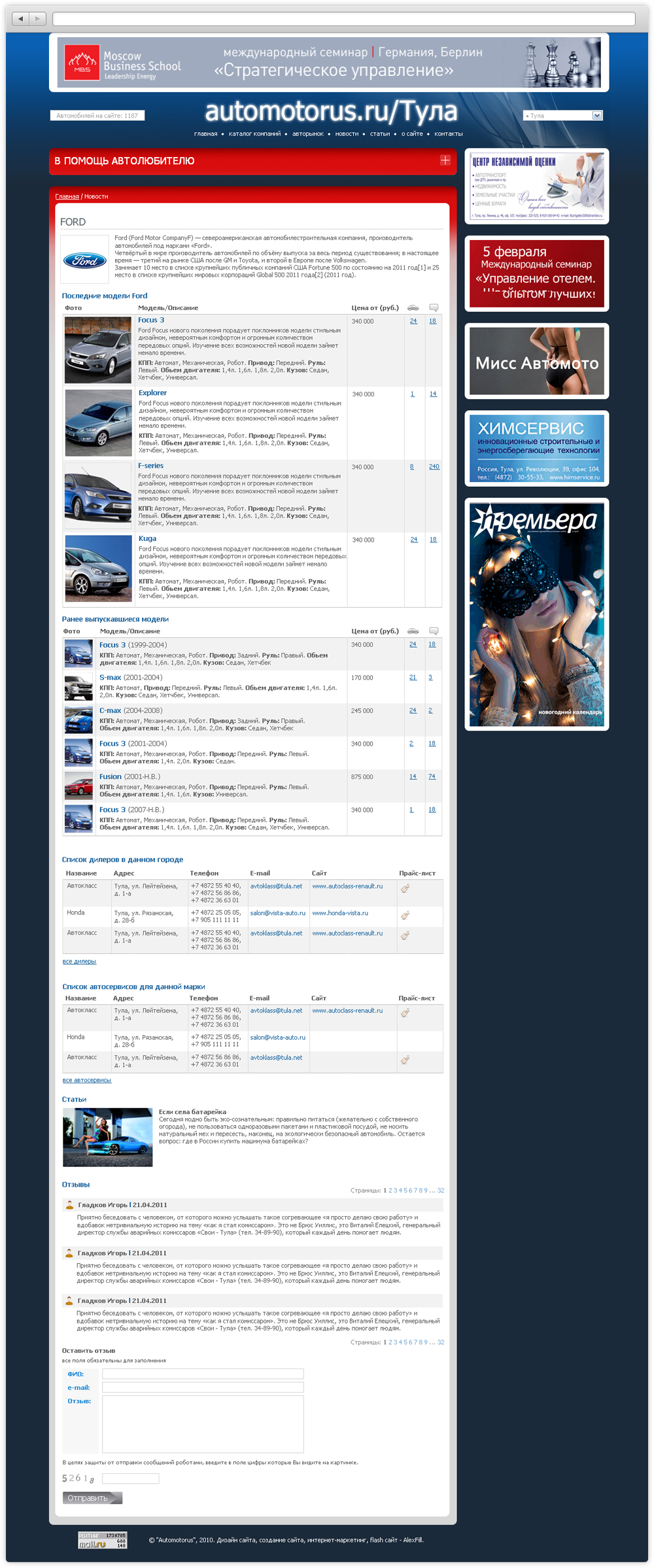Click the Ford logo image
This screenshot has height=1568, width=654.
[84, 260]
